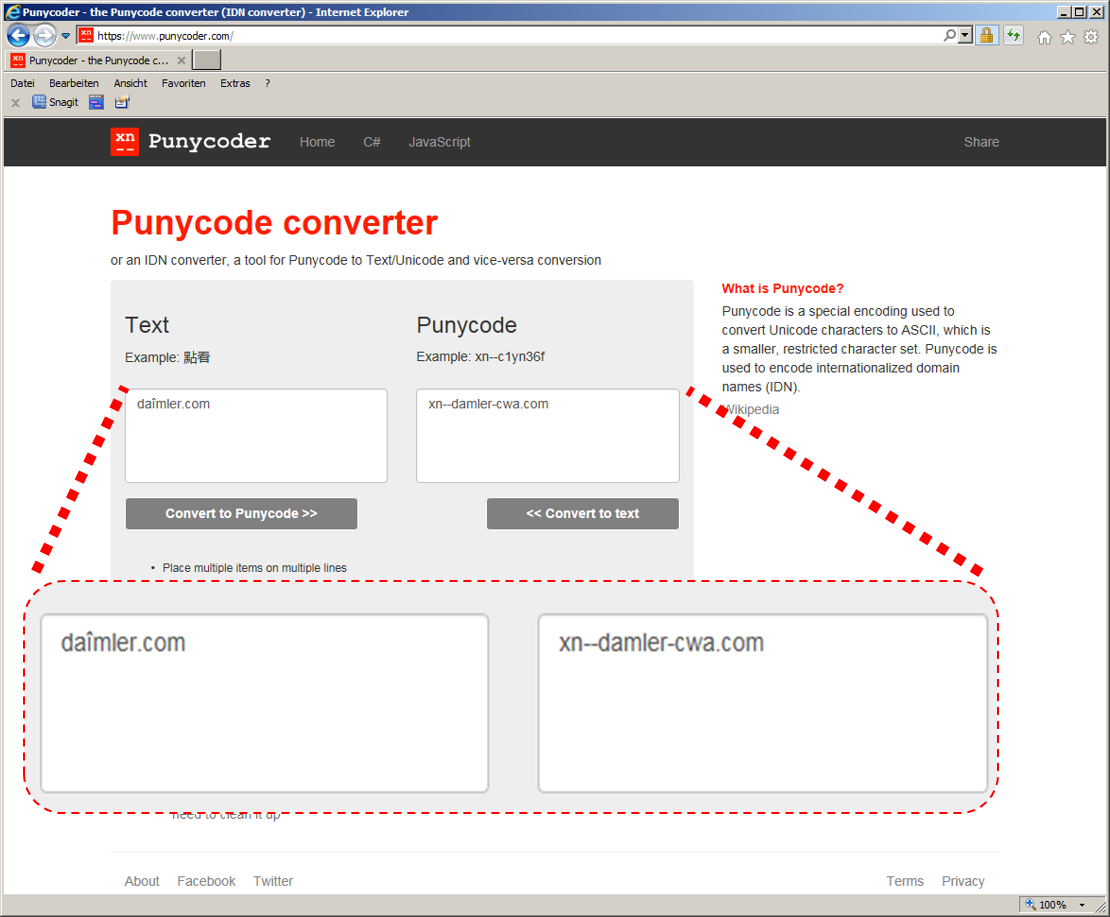Image resolution: width=1110 pixels, height=917 pixels.
Task: Click the Text input box containing daîmler.com
Action: pyautogui.click(x=256, y=436)
